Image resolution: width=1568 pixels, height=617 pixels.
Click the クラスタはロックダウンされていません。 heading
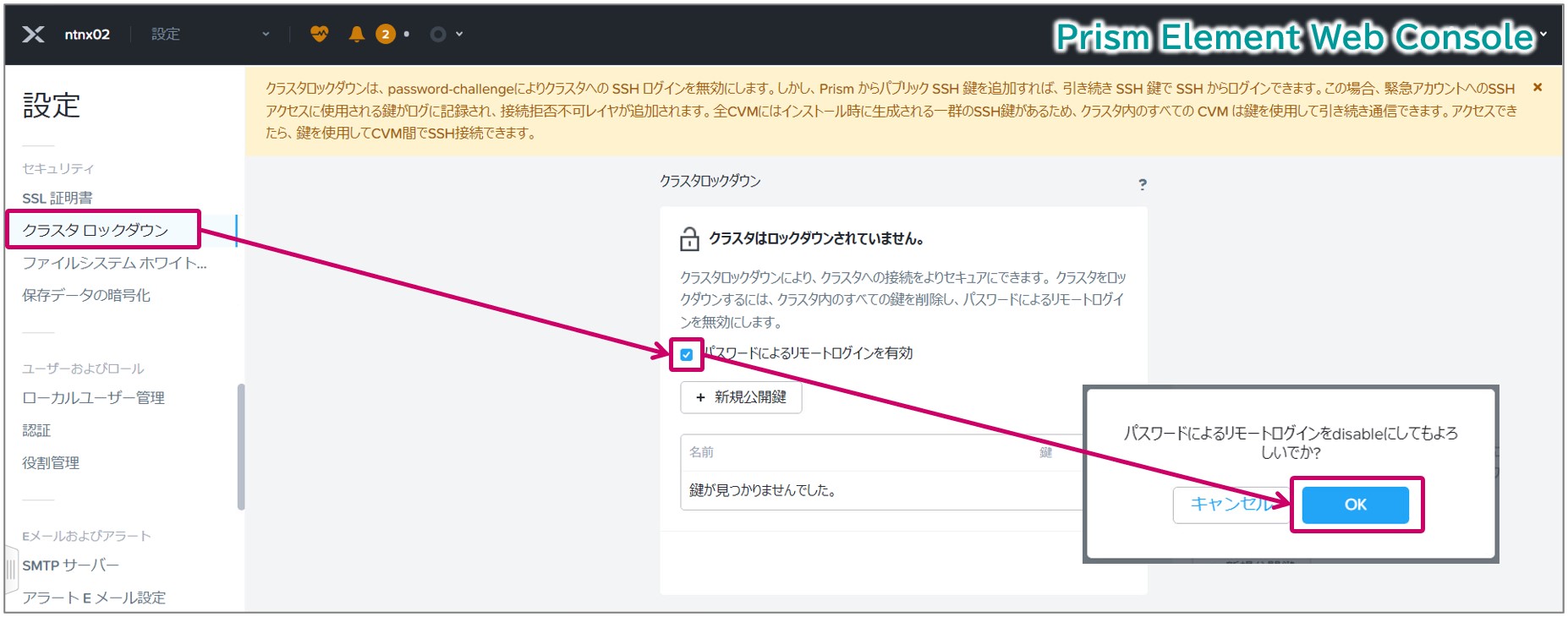816,239
